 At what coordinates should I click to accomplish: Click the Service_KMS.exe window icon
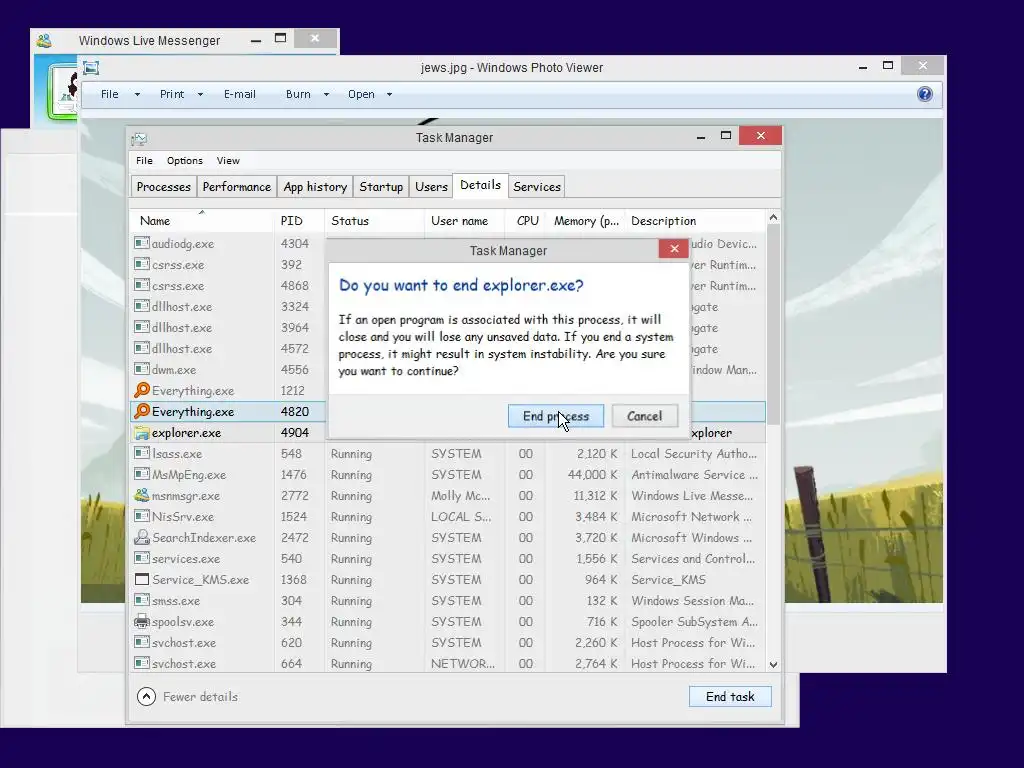click(x=142, y=579)
